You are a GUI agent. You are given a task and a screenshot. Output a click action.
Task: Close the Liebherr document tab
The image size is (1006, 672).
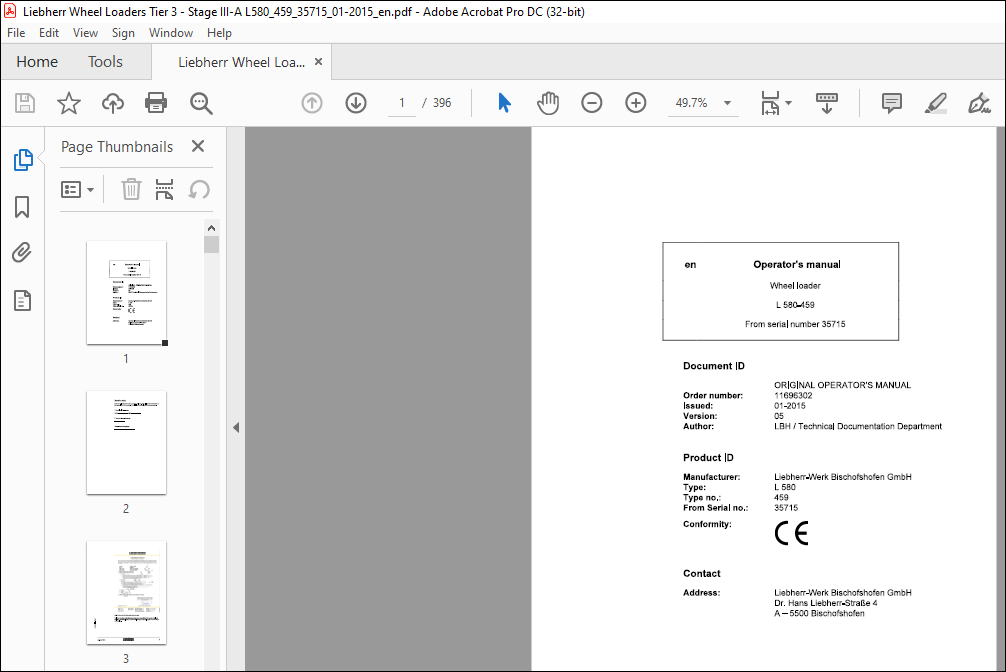point(318,62)
